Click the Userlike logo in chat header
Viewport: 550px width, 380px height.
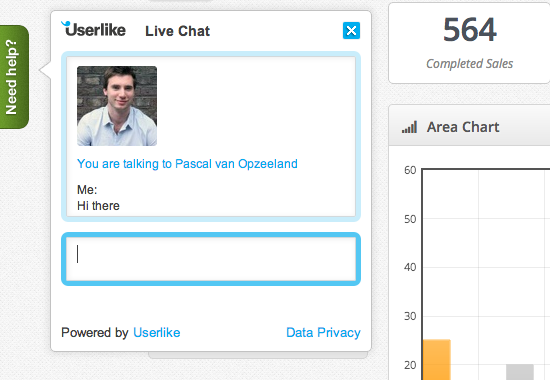point(93,29)
